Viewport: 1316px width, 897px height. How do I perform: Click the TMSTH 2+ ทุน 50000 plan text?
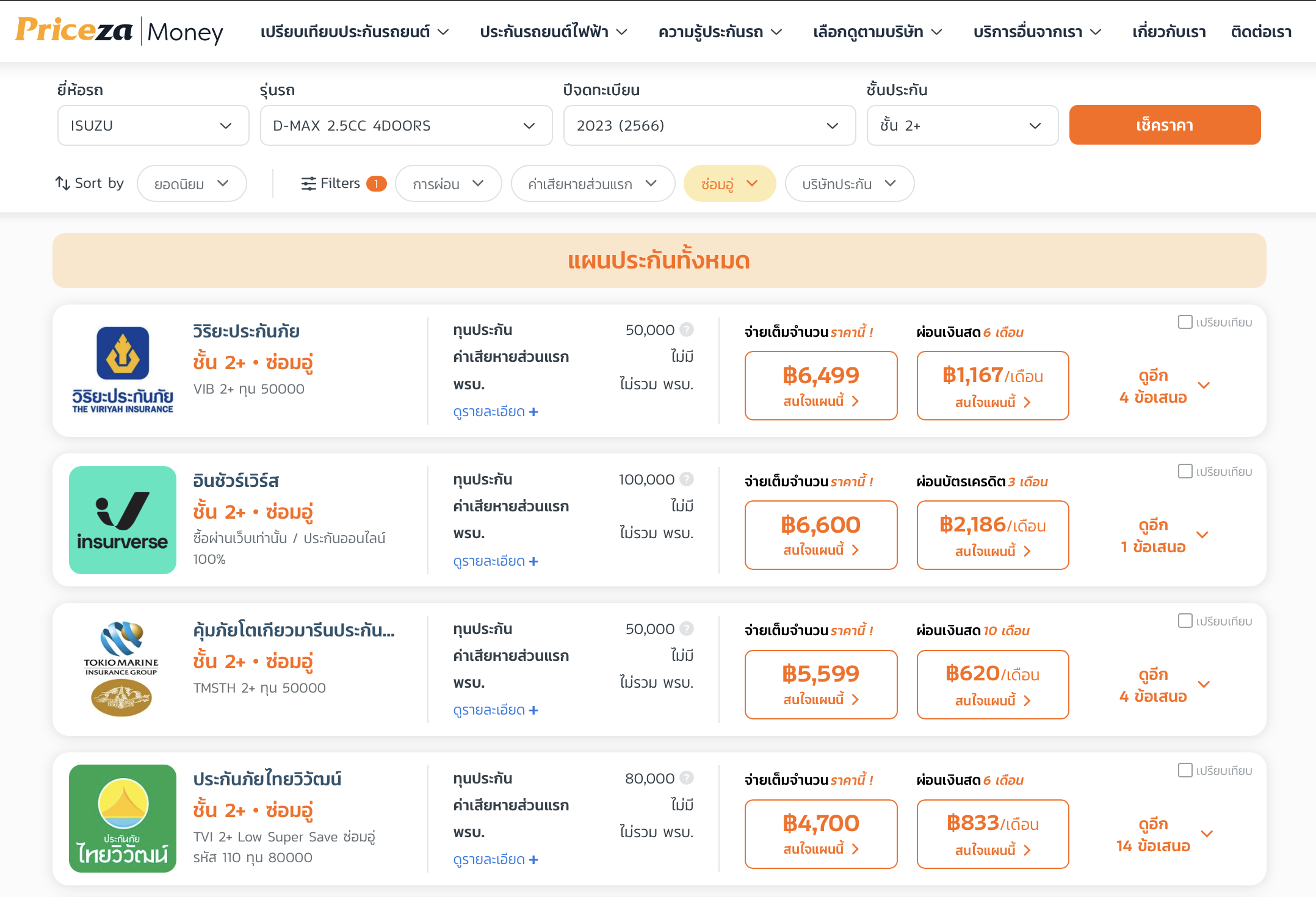point(259,688)
